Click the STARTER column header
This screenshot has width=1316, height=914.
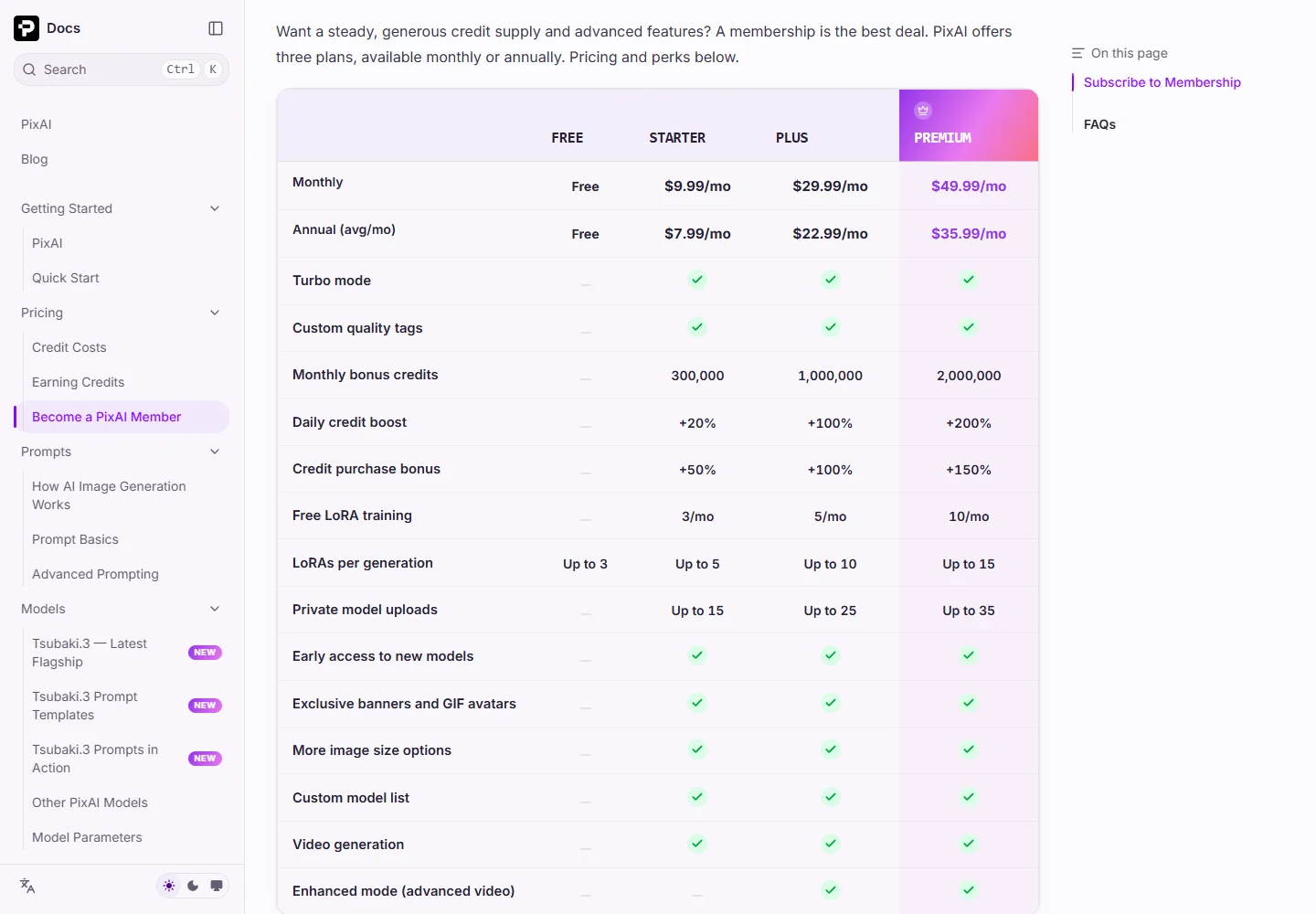(x=677, y=138)
